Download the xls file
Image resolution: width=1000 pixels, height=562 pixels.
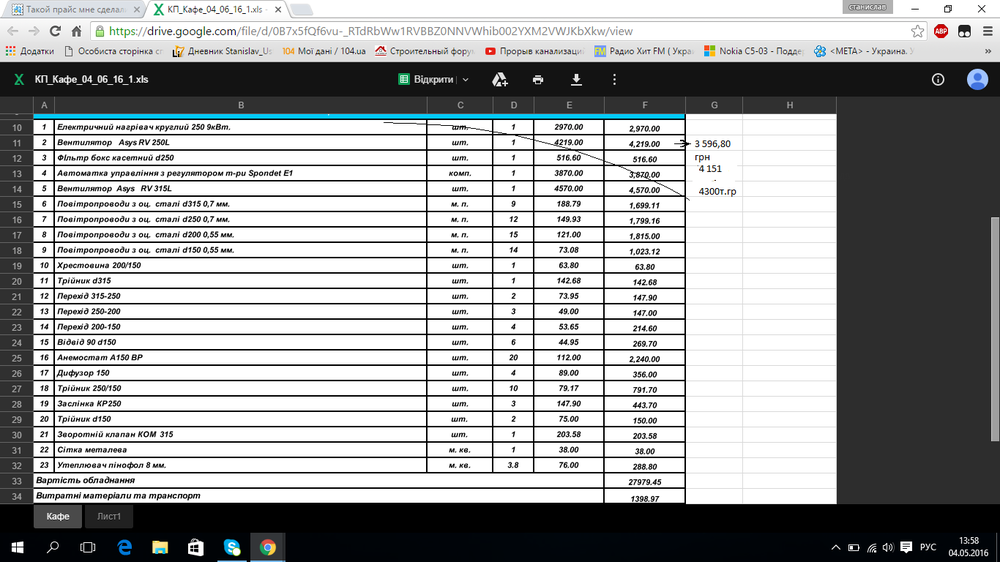coord(576,79)
